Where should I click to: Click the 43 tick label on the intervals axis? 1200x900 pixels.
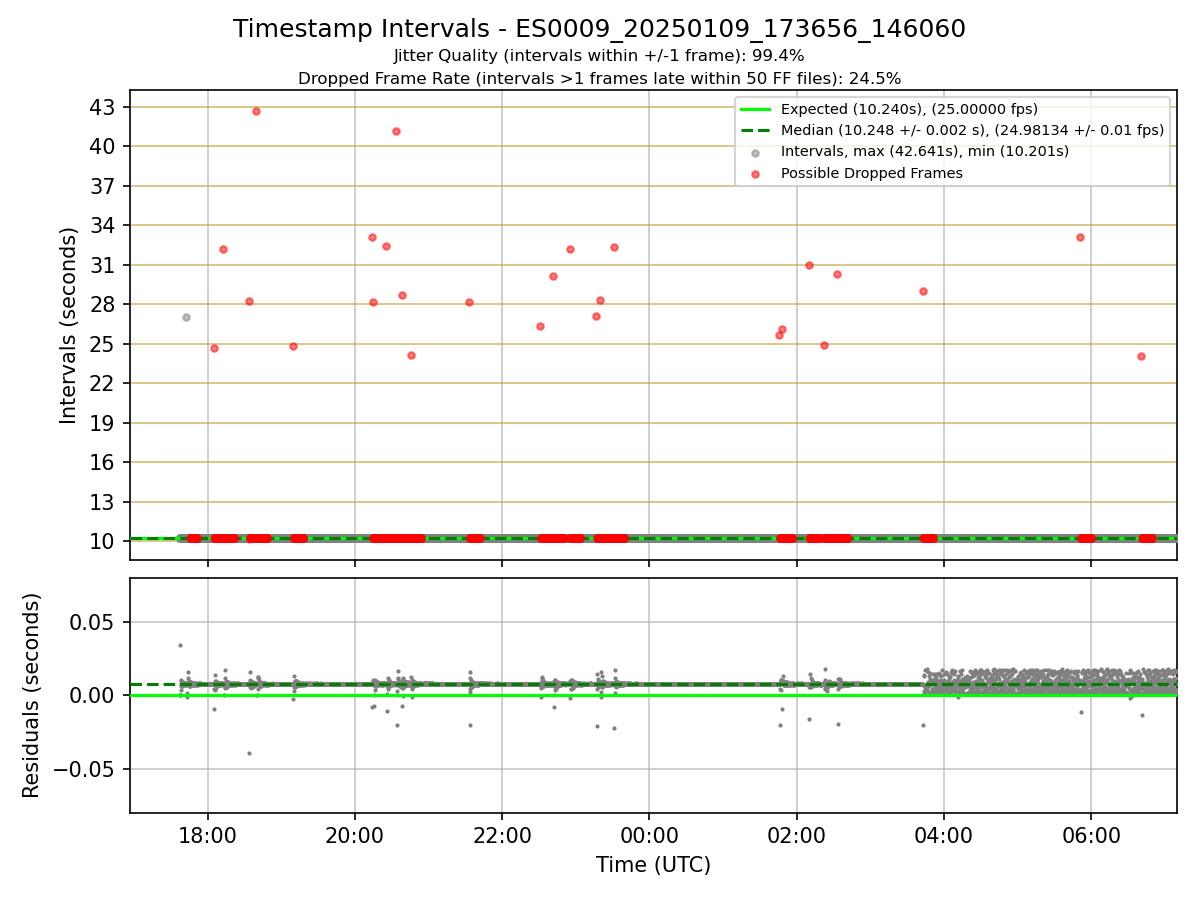coord(104,107)
